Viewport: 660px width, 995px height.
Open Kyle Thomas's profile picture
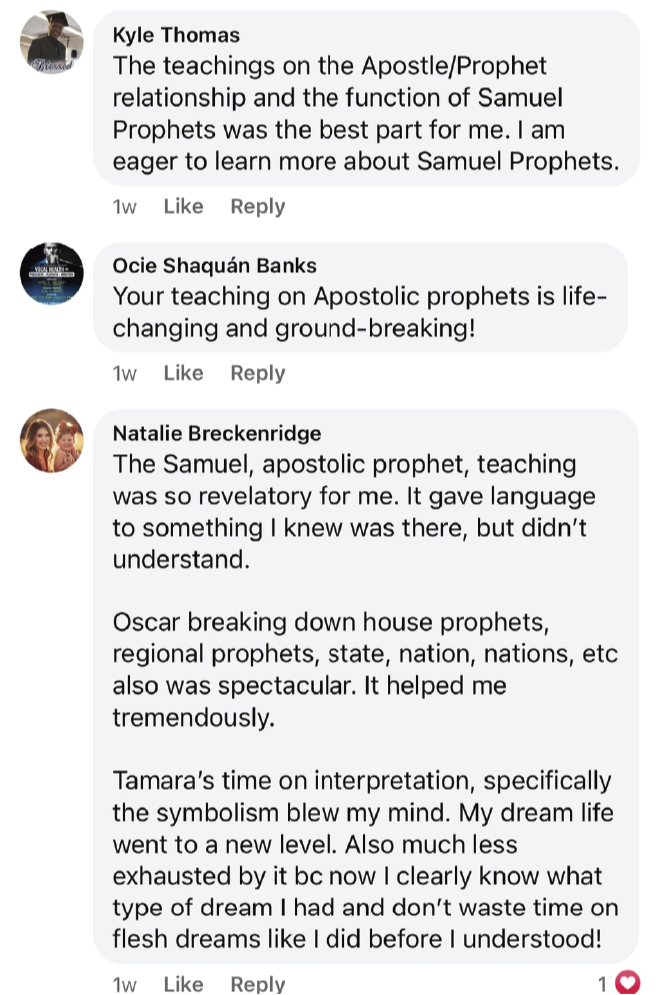52,43
